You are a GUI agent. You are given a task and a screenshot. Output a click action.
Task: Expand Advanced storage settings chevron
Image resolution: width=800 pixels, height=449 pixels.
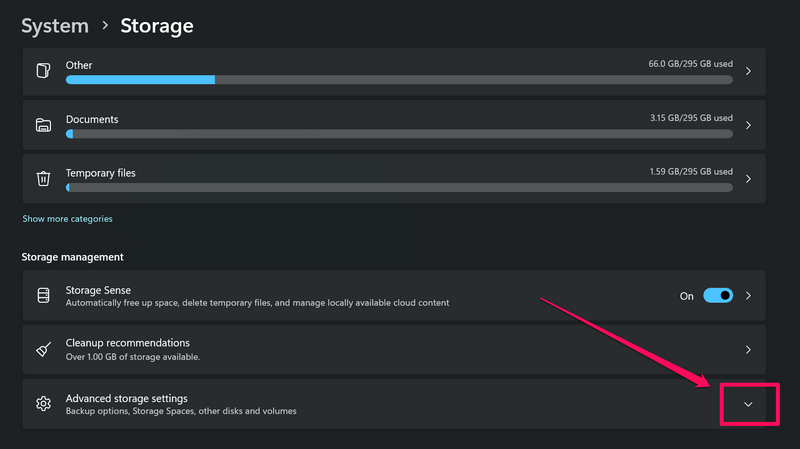tap(748, 404)
